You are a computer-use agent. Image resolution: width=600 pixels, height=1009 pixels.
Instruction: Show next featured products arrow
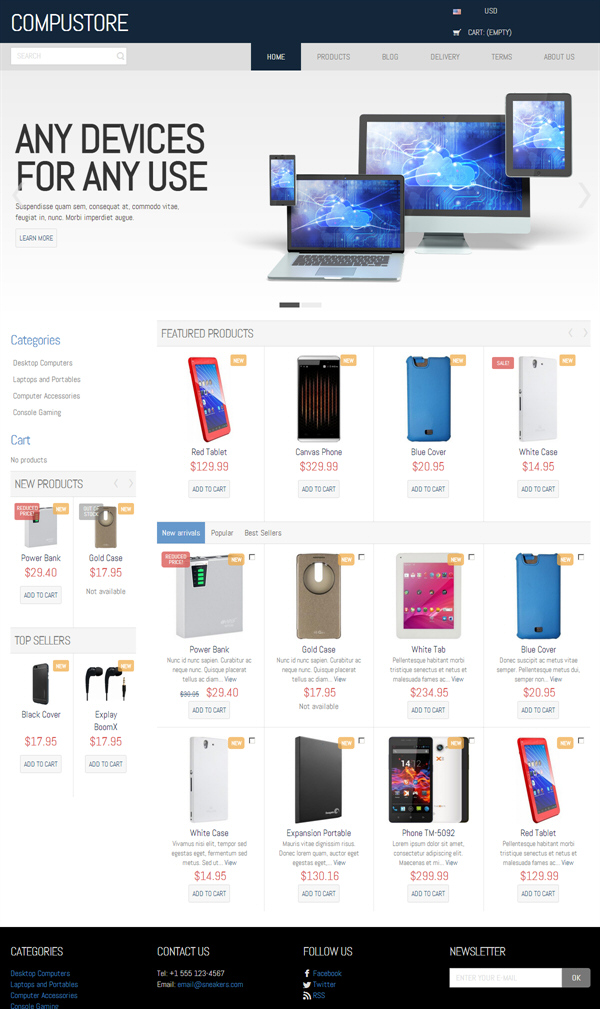(585, 333)
